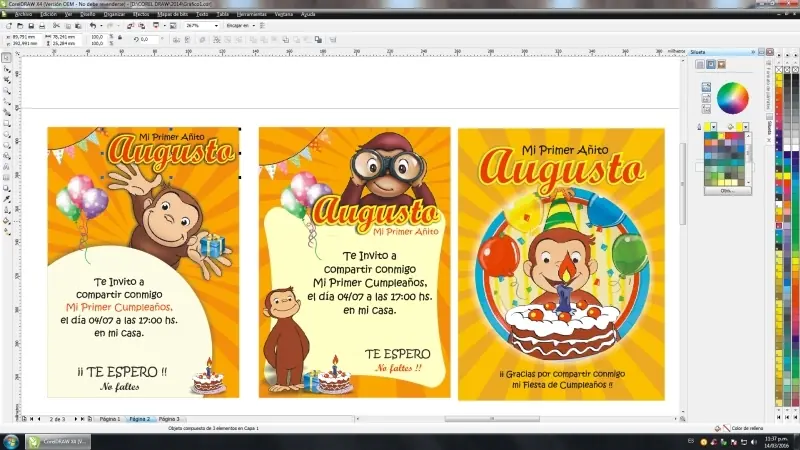Open the Efectos menu
Image resolution: width=800 pixels, height=450 pixels.
point(141,14)
